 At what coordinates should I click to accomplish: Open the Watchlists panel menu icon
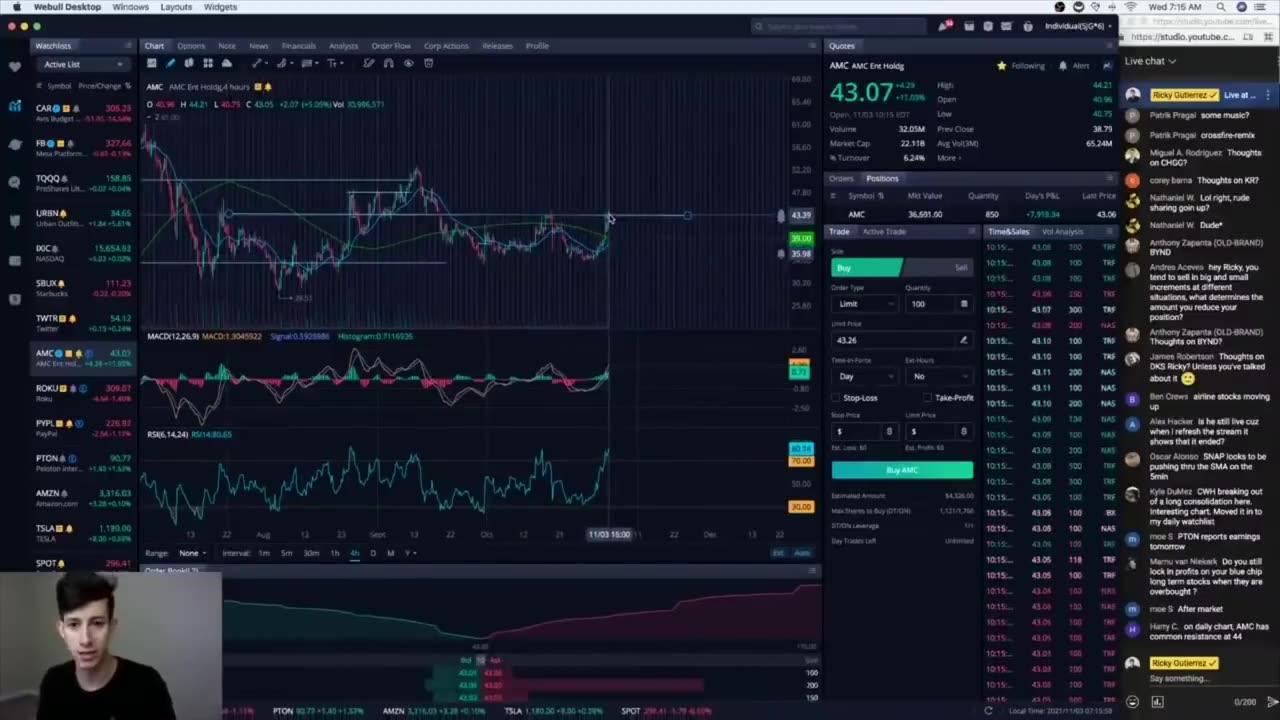tap(128, 46)
